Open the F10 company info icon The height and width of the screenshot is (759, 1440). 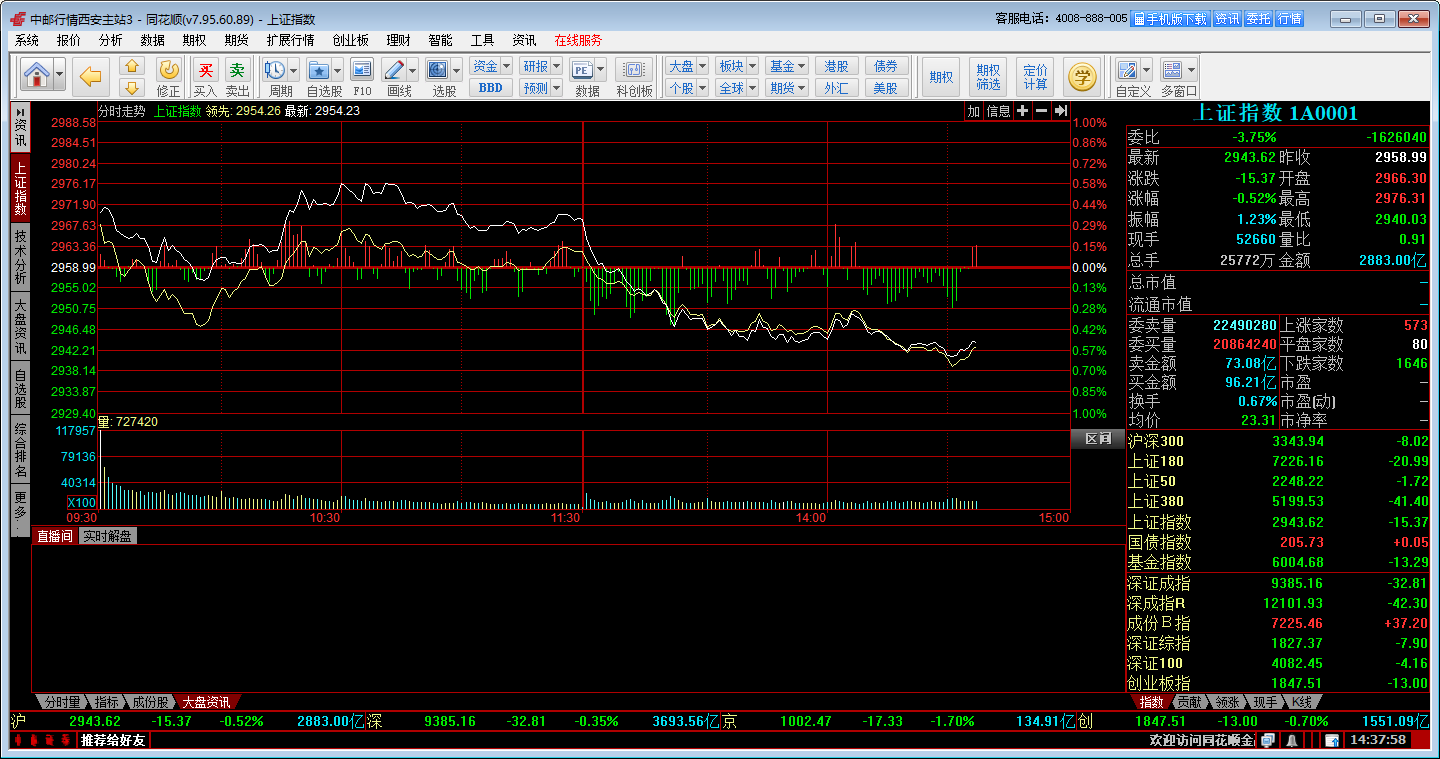point(362,71)
